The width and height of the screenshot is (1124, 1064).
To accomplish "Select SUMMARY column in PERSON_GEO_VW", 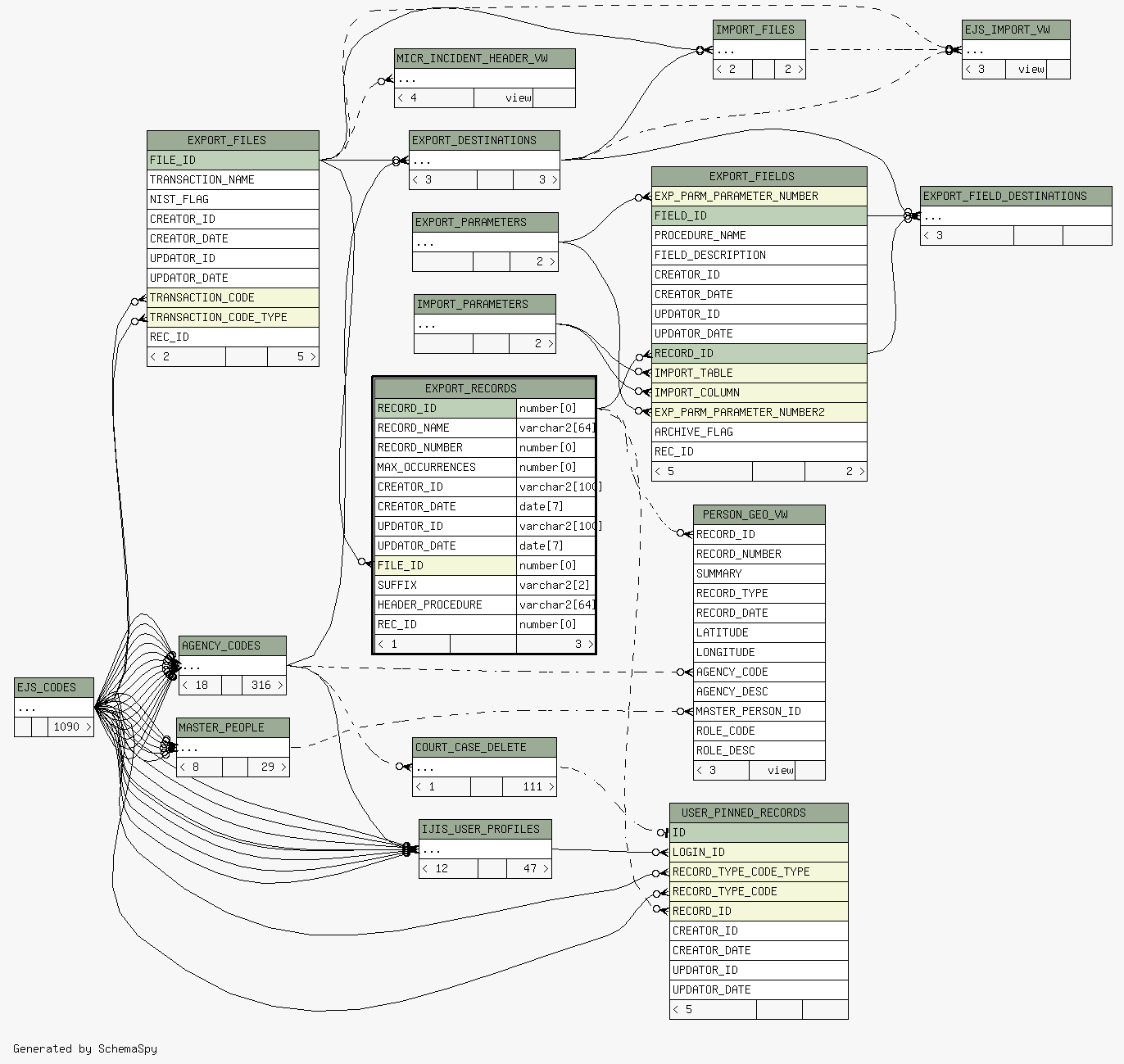I will 759,573.
